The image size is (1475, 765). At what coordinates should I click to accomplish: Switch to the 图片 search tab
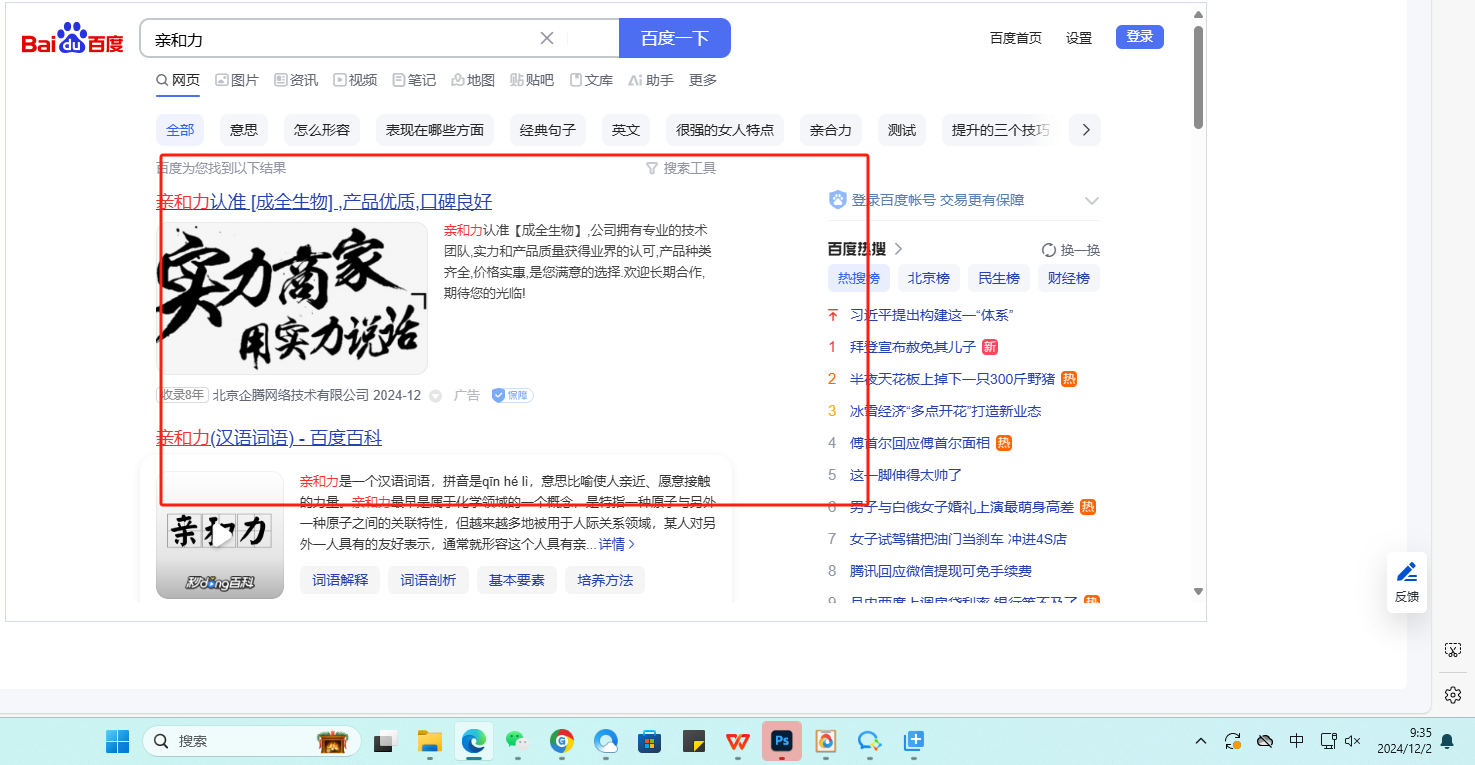click(x=237, y=80)
